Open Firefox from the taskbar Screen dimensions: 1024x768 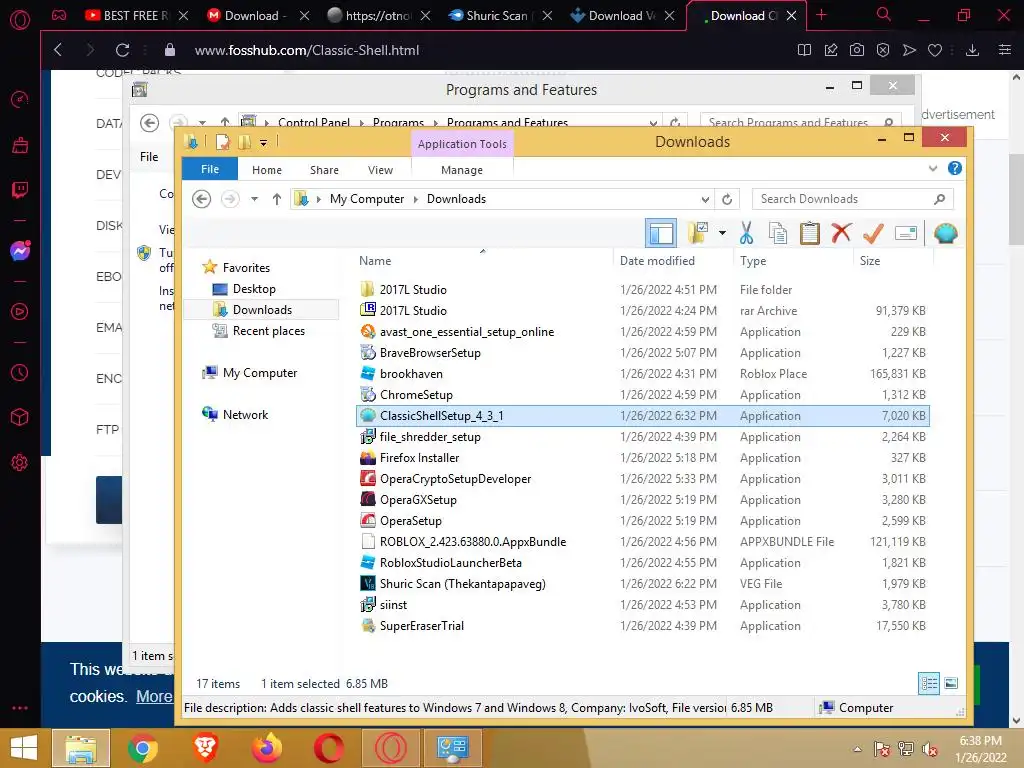[266, 748]
